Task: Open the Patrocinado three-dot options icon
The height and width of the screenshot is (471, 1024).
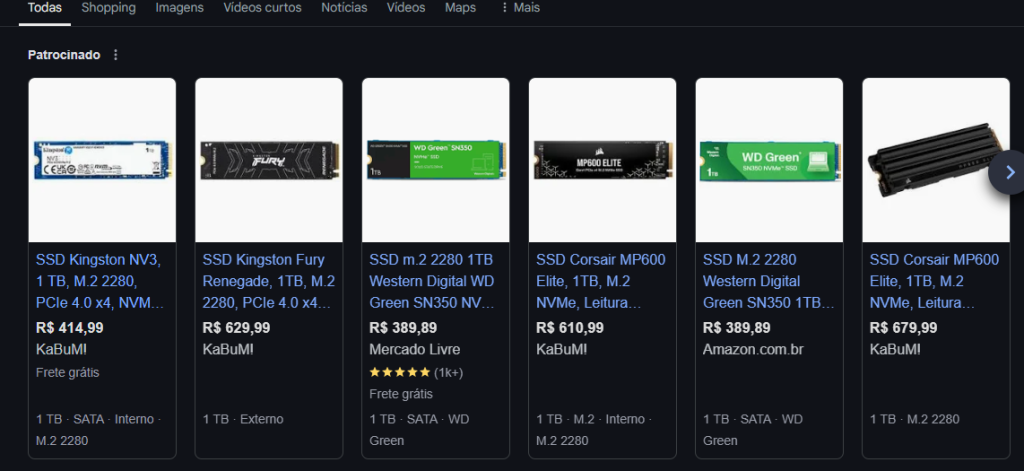Action: tap(116, 55)
